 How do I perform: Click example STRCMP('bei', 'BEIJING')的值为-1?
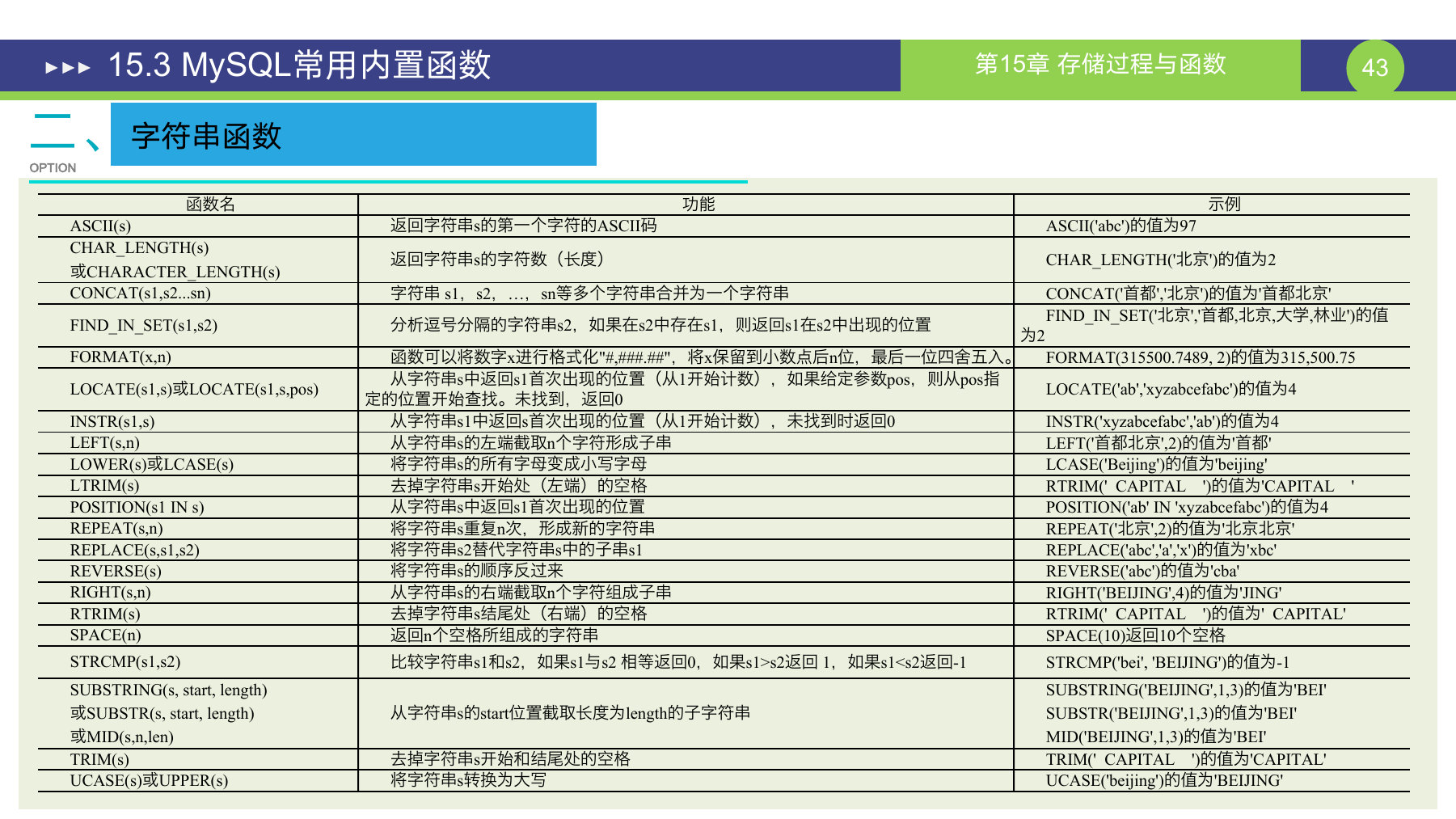tap(1167, 662)
